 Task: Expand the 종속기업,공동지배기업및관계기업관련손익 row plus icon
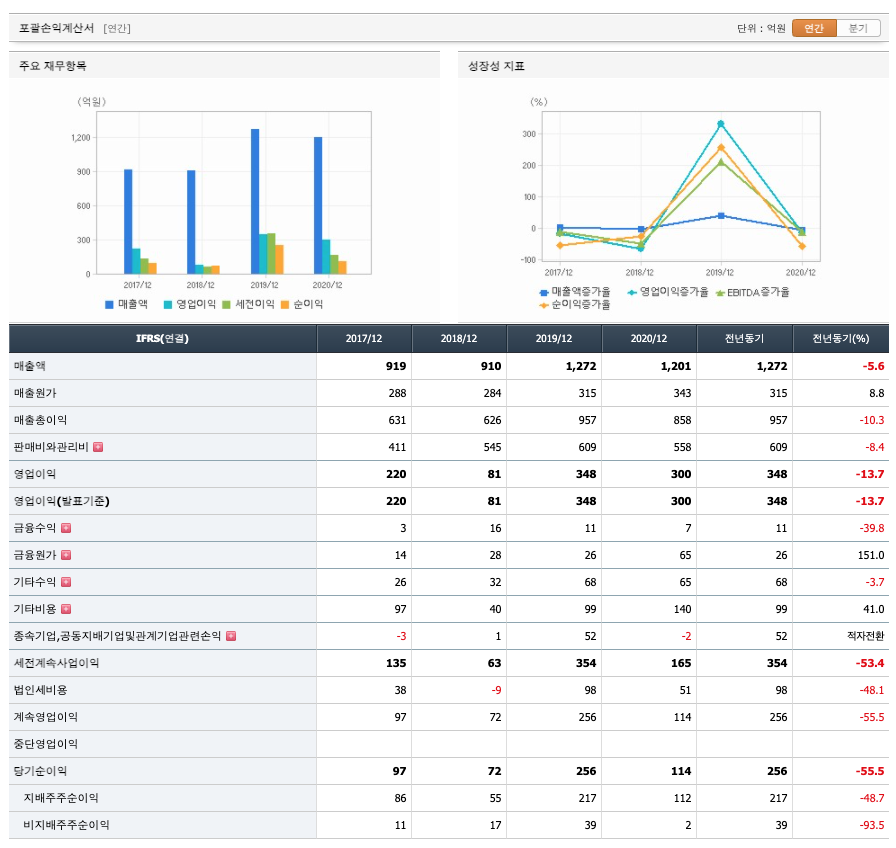[231, 636]
